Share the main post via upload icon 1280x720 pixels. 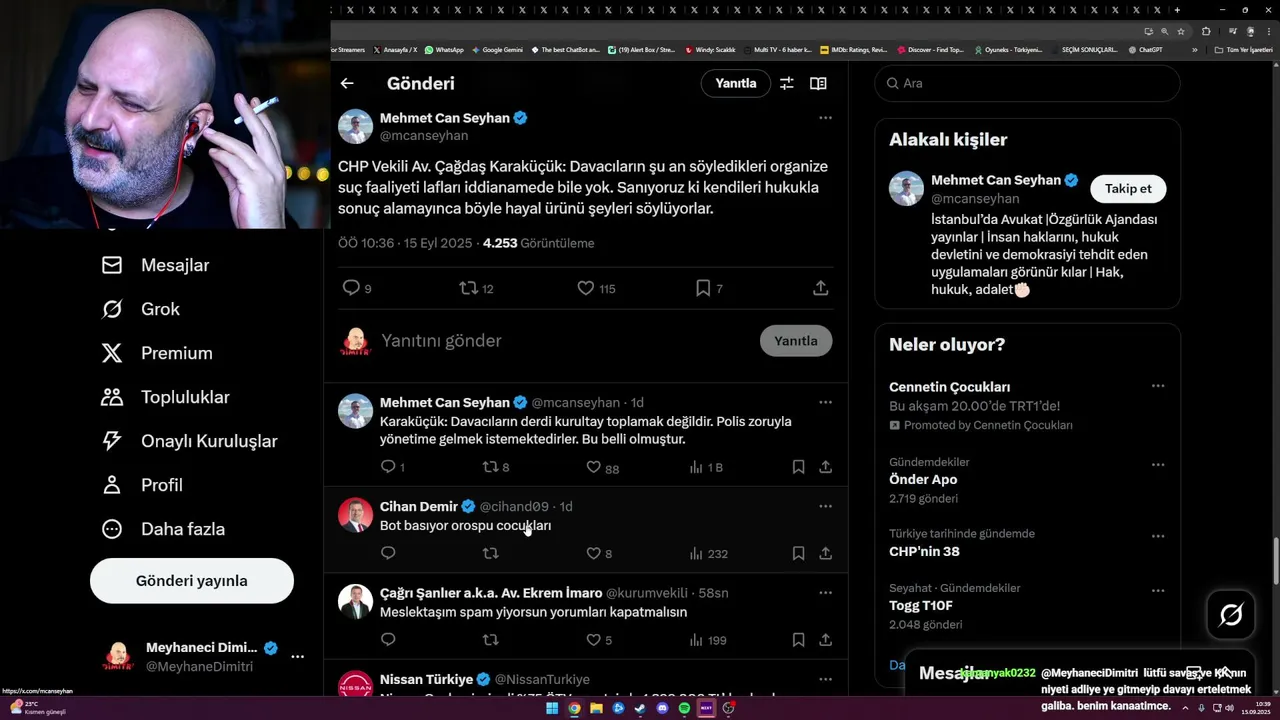[x=821, y=288]
